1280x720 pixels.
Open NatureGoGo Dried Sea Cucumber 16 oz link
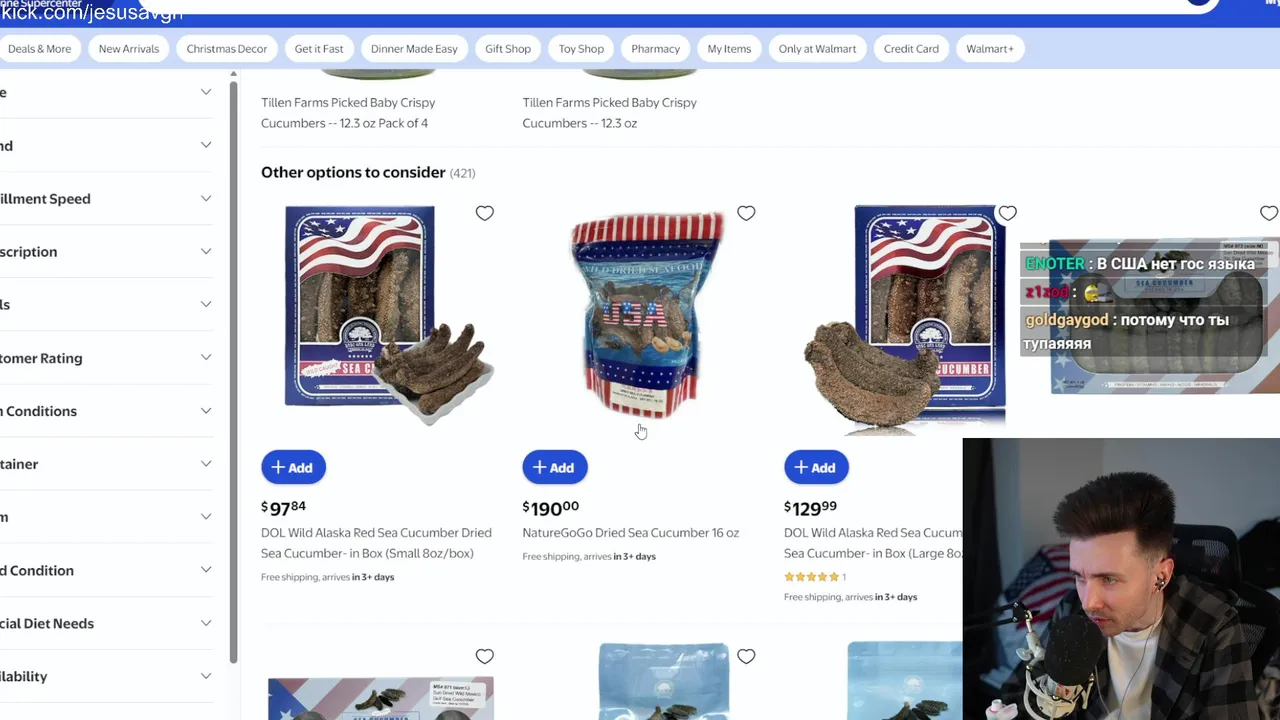click(x=630, y=533)
